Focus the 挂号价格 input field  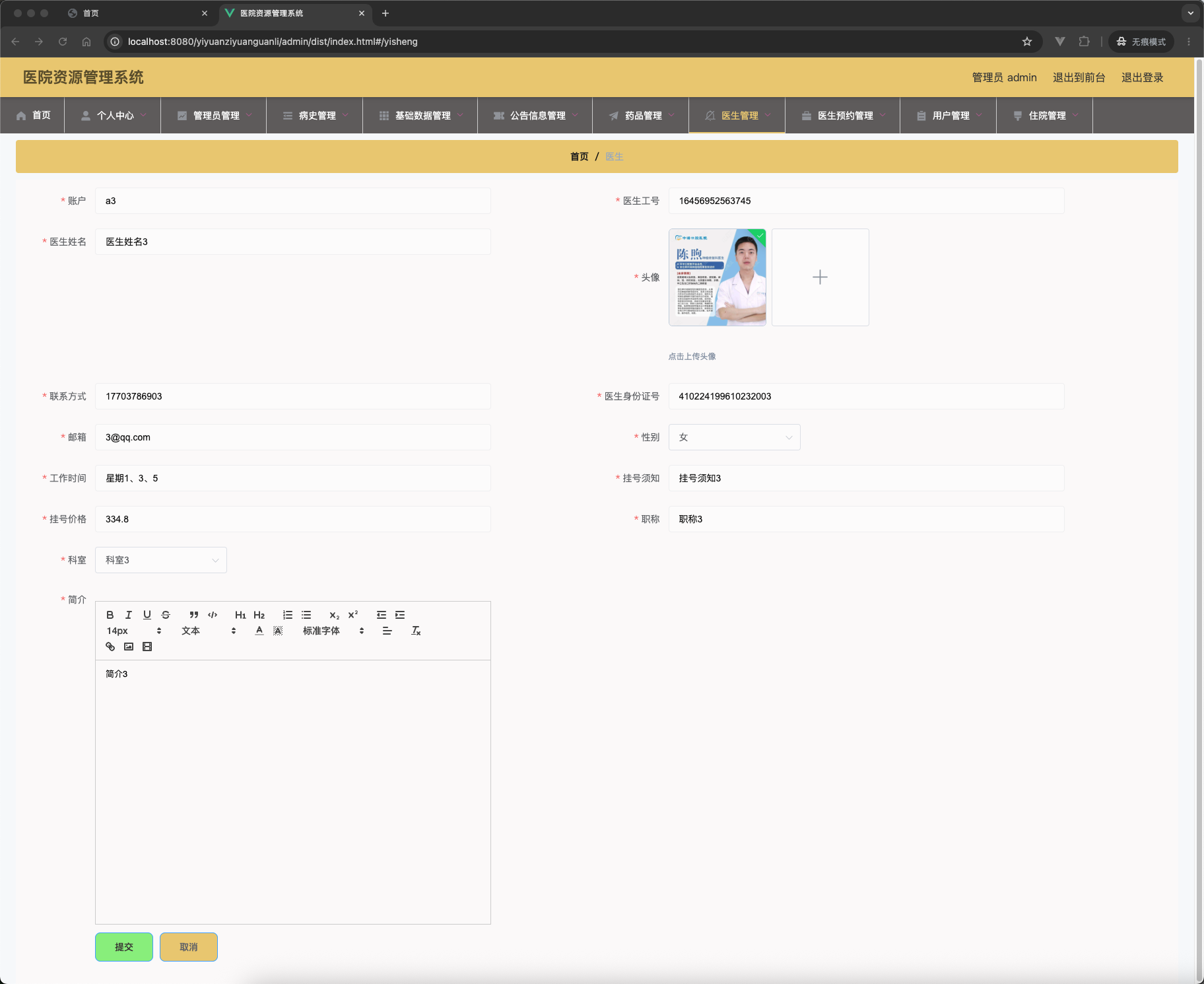point(293,519)
